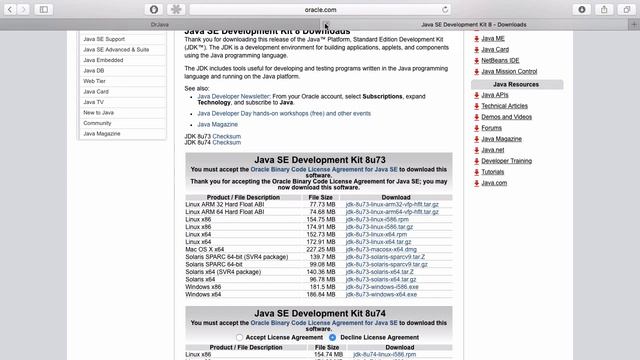
Task: Open the Share button in toolbar
Action: tap(604, 9)
